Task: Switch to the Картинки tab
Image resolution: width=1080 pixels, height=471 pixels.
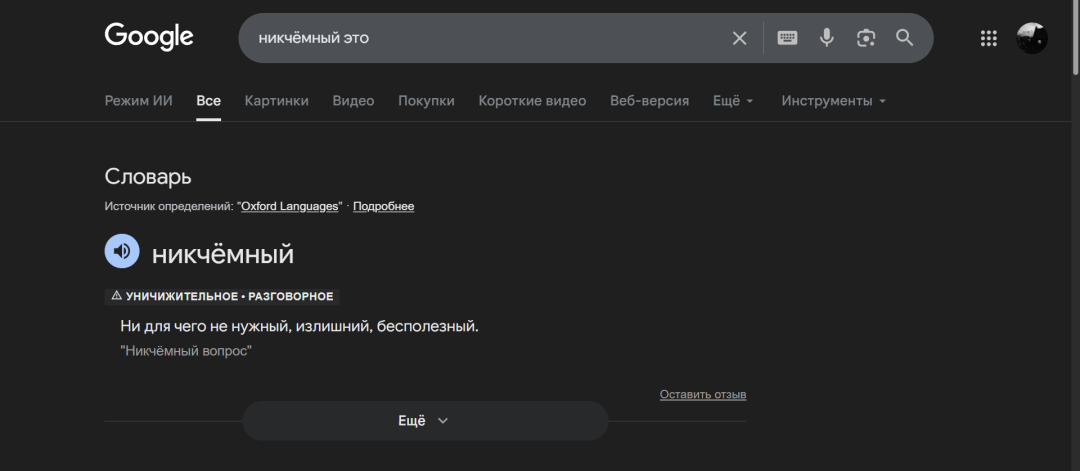Action: [x=276, y=101]
